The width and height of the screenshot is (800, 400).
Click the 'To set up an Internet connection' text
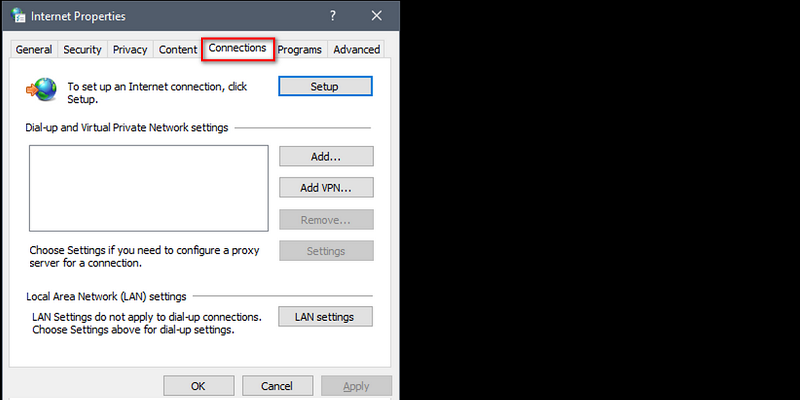coord(157,93)
